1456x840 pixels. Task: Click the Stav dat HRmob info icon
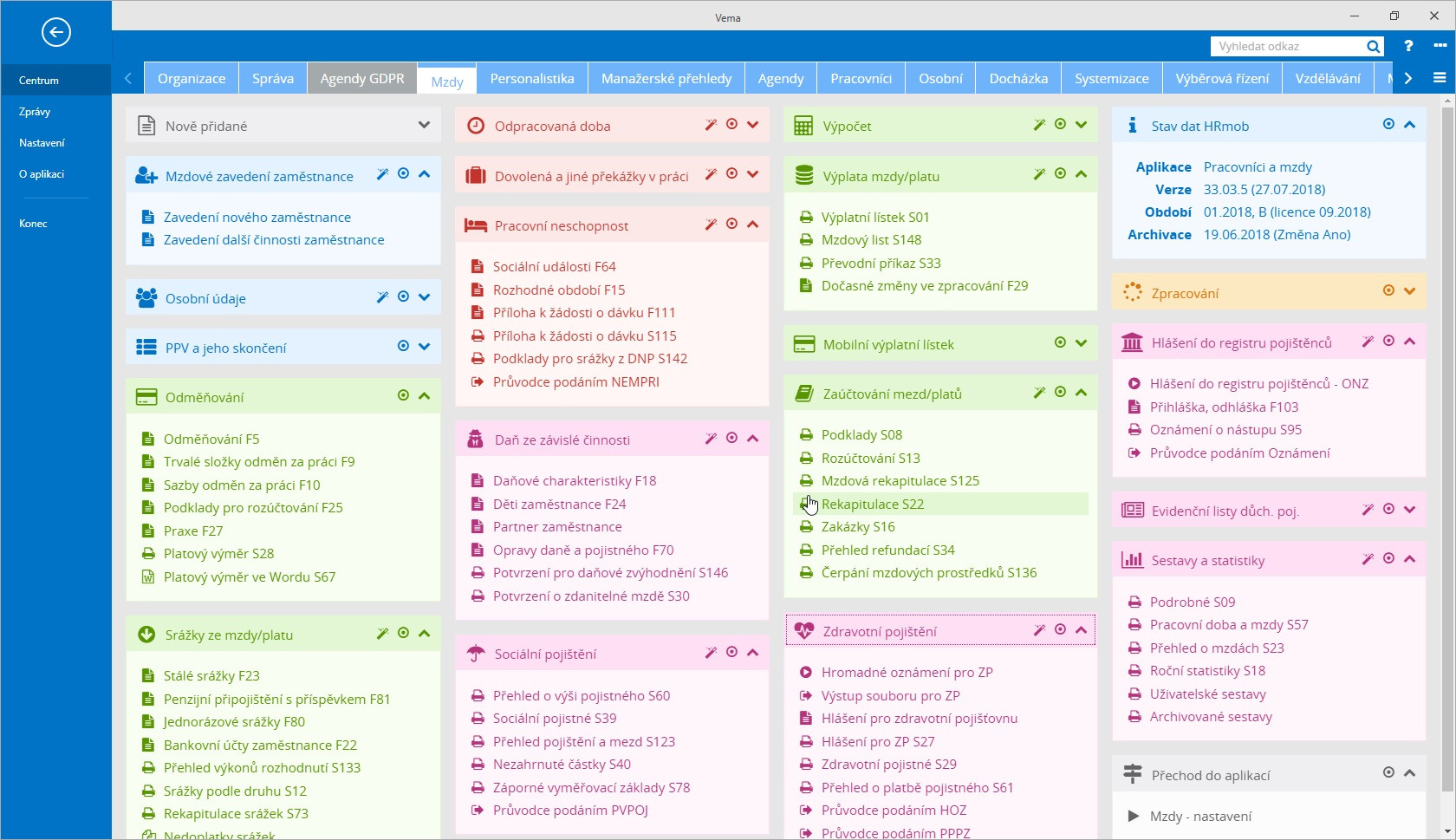tap(1132, 126)
